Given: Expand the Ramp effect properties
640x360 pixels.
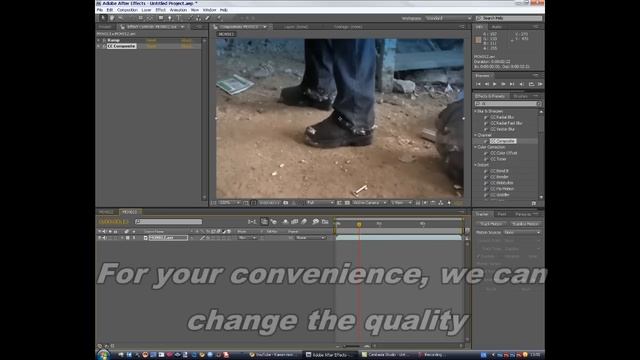Looking at the screenshot, I should click(x=99, y=40).
